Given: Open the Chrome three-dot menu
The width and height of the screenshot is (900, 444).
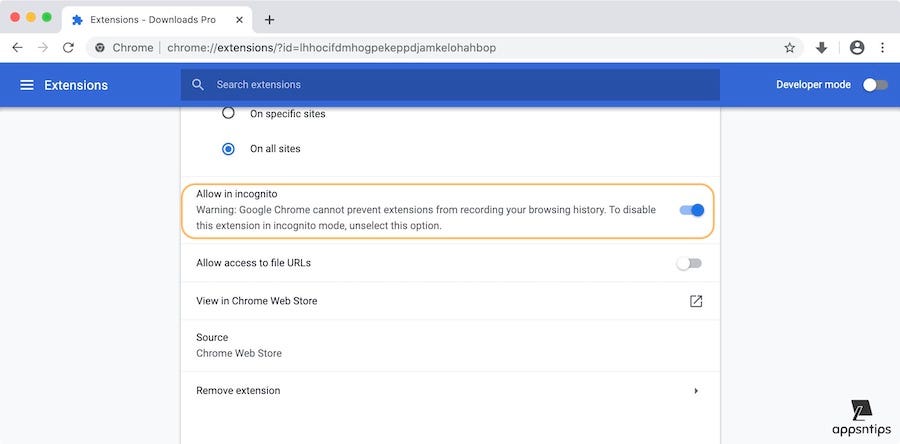Looking at the screenshot, I should pyautogui.click(x=883, y=48).
